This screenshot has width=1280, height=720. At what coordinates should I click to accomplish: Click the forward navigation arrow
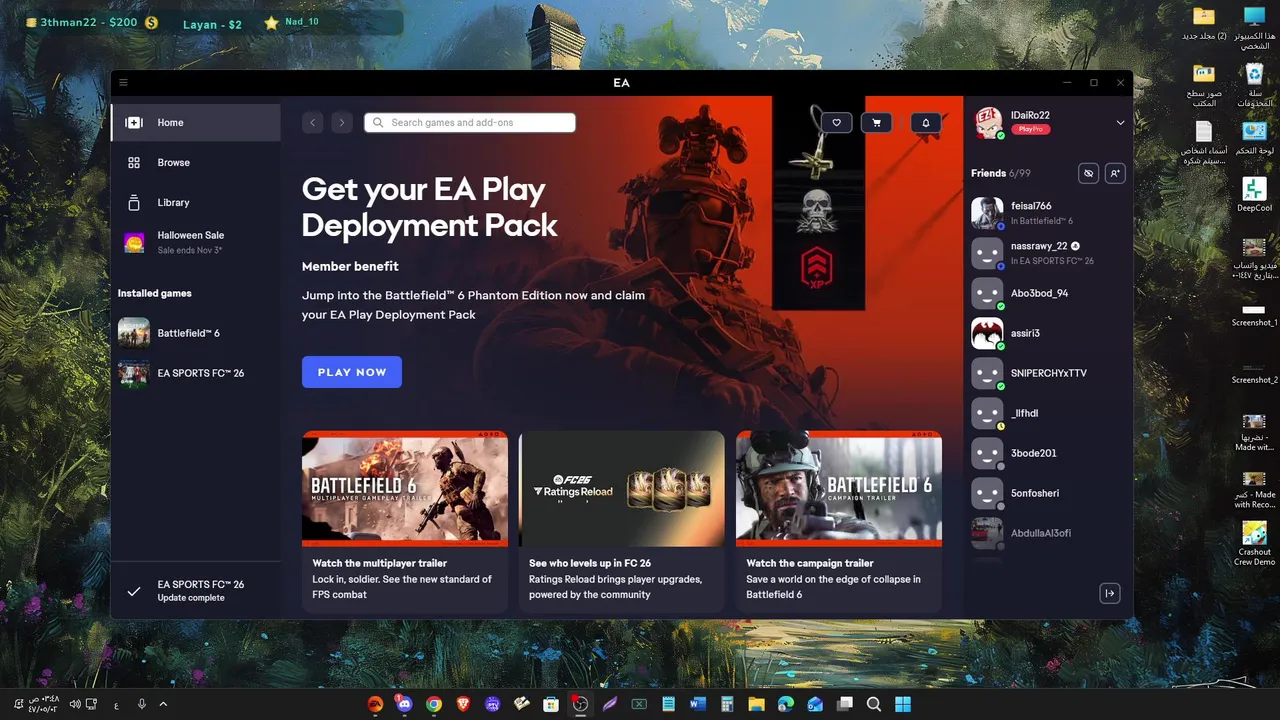point(342,122)
